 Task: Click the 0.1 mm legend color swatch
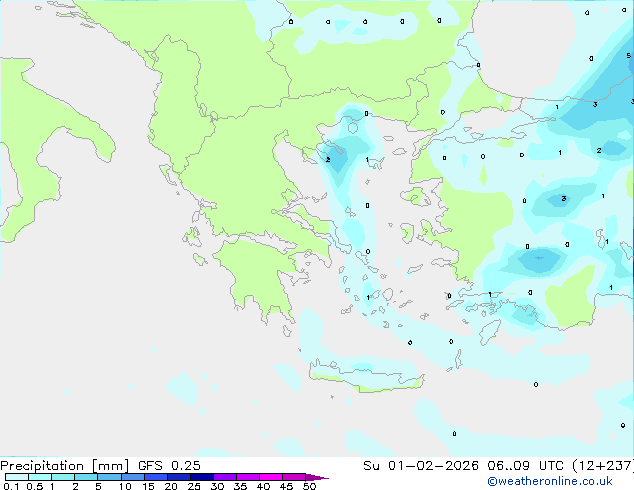(17, 477)
